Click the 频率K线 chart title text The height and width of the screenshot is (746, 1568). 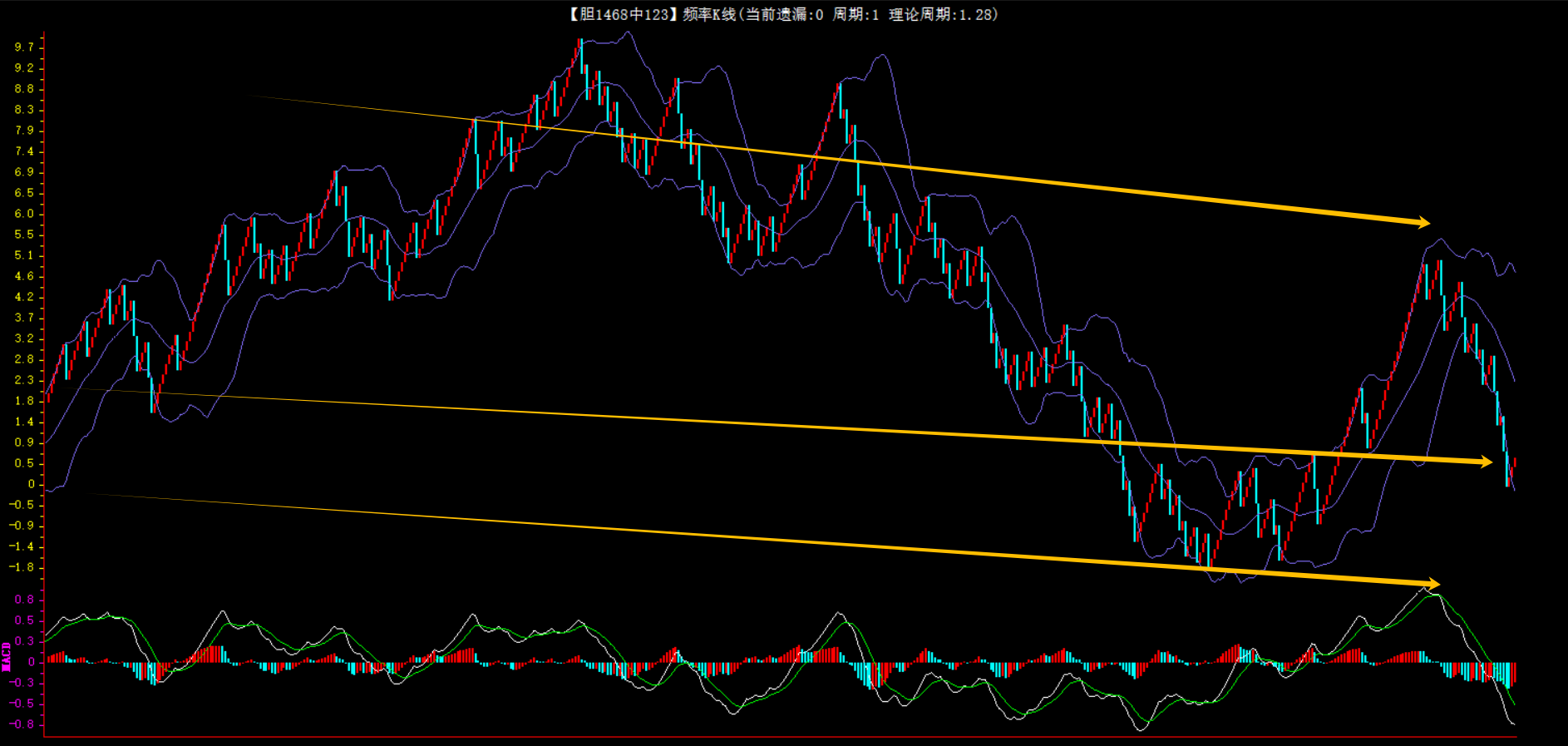coord(709,14)
